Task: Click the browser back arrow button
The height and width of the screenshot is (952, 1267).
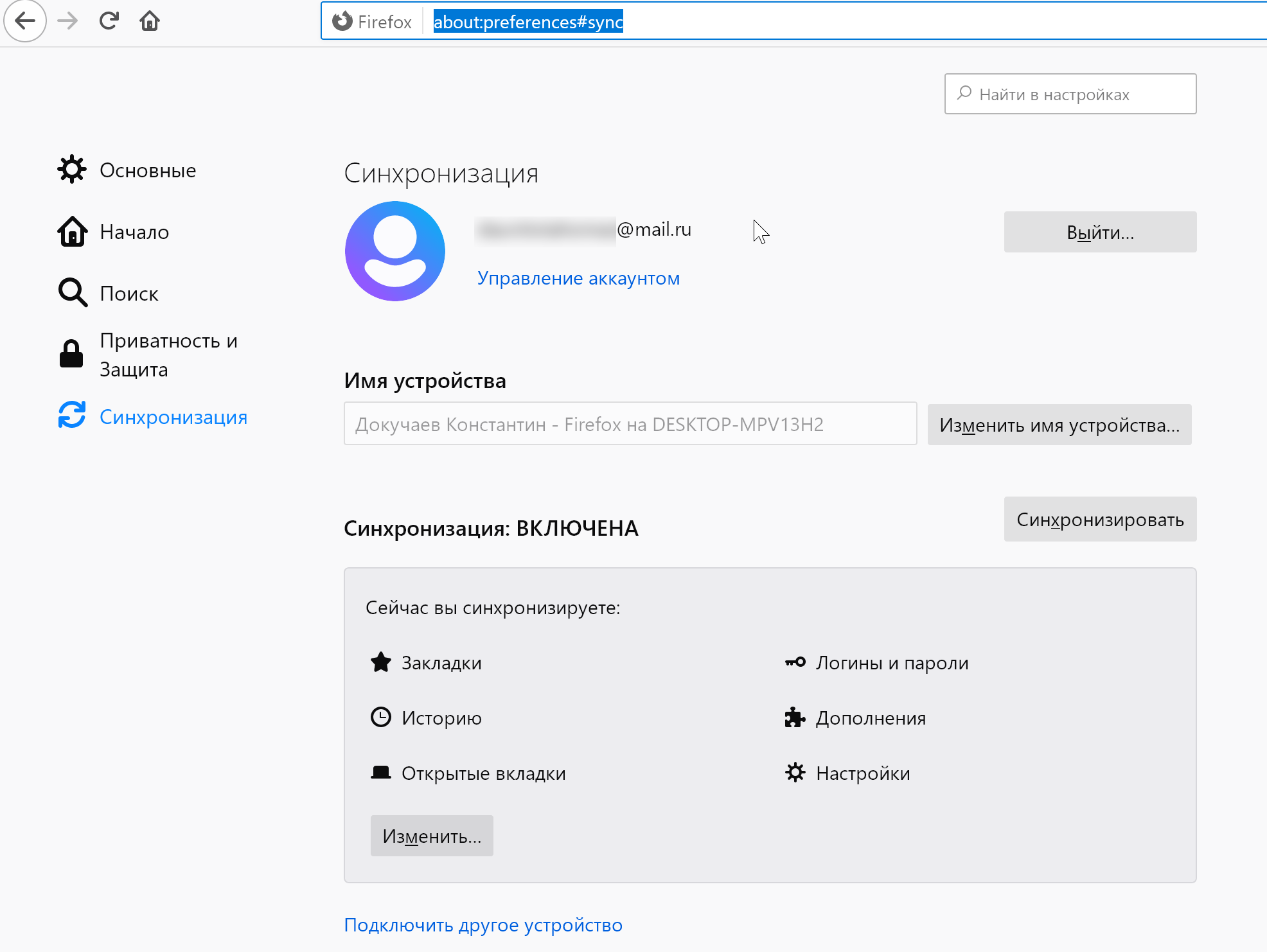Action: pos(25,21)
